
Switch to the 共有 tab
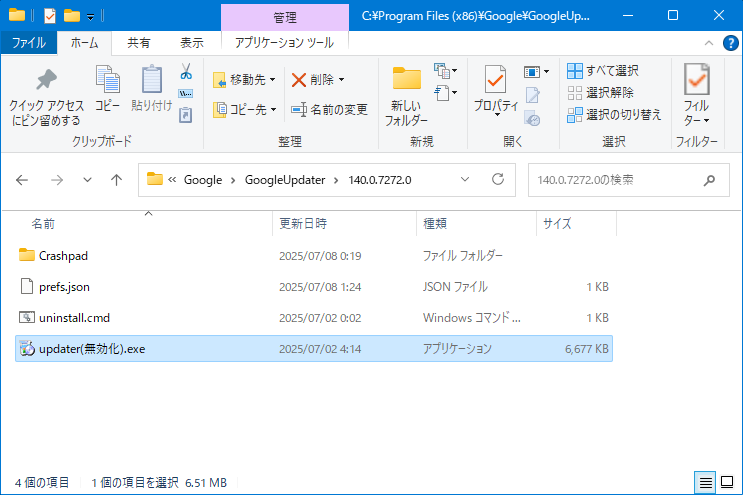(138, 43)
